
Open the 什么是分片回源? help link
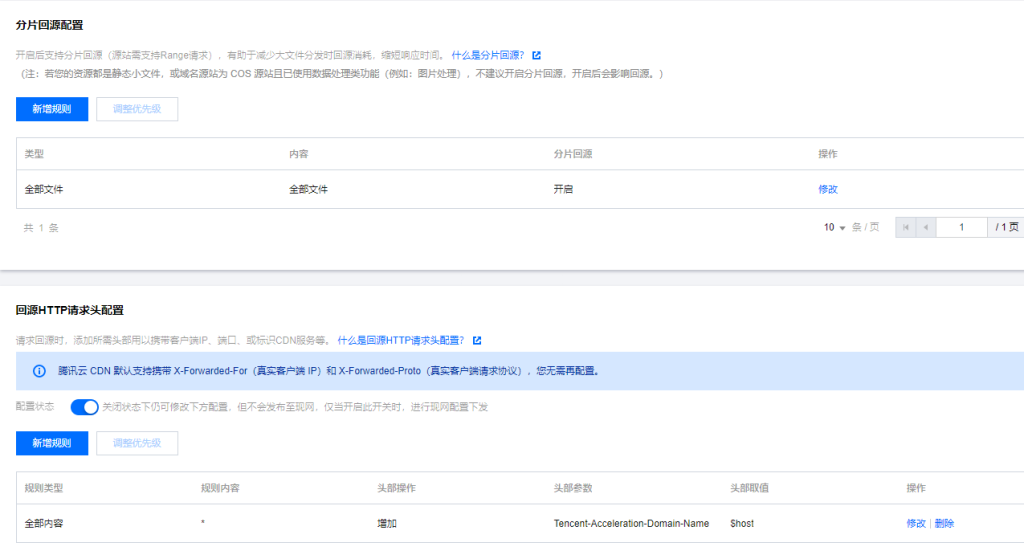488,56
